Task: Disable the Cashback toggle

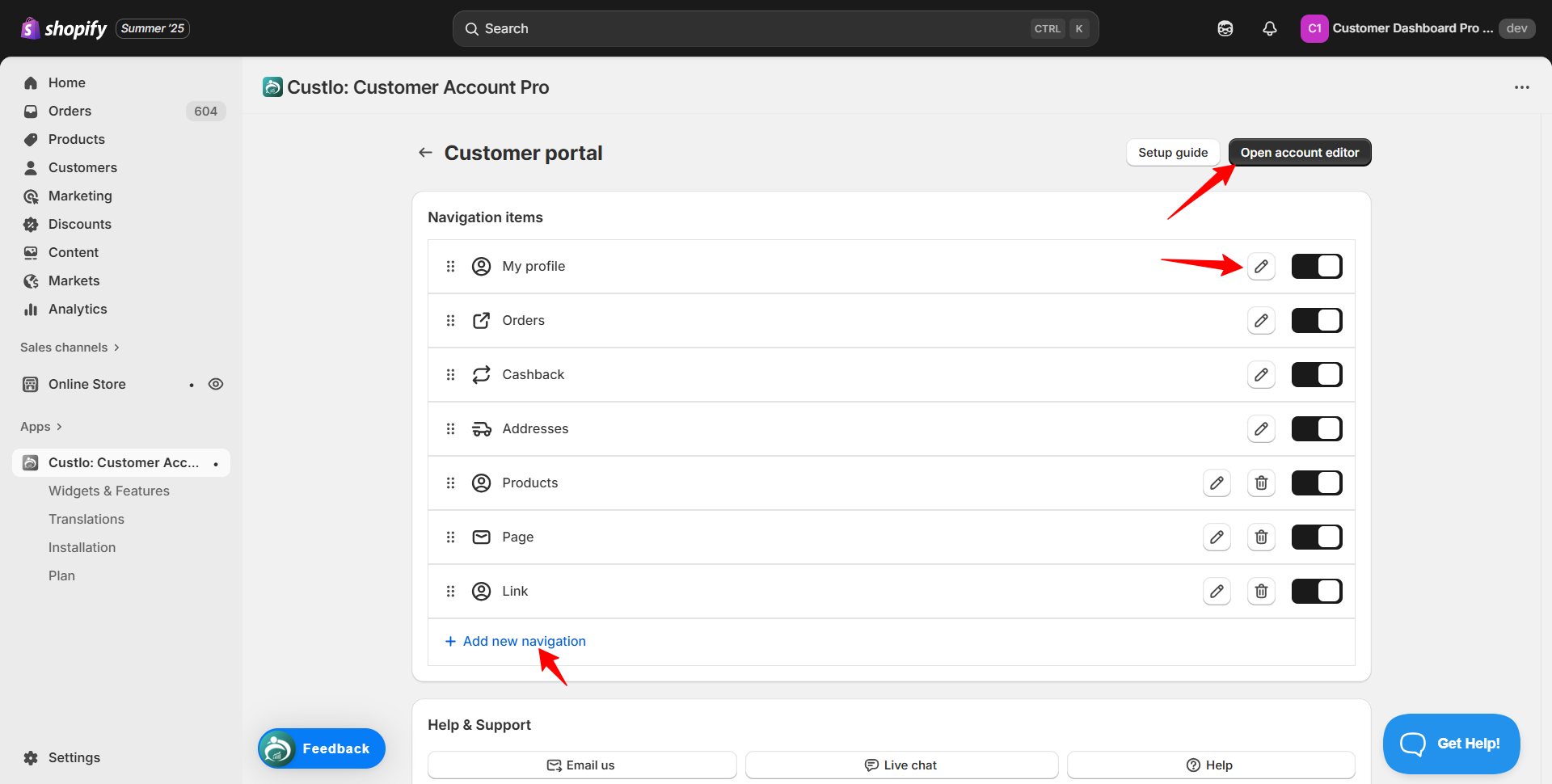Action: click(x=1317, y=374)
